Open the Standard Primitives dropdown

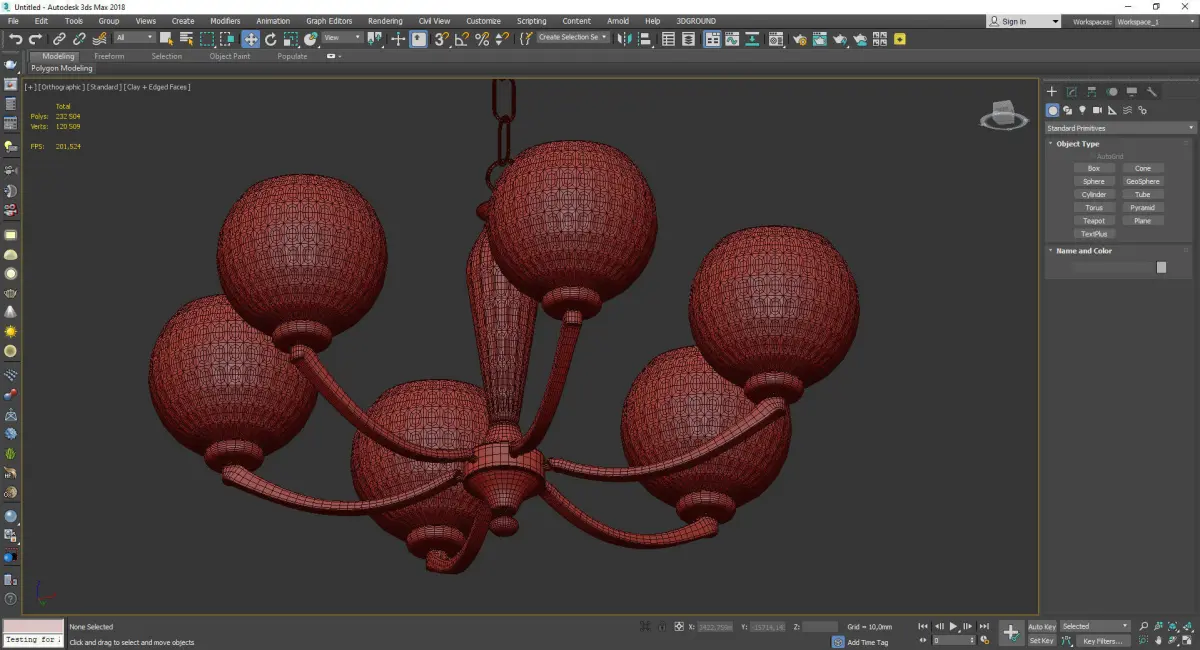coord(1120,128)
